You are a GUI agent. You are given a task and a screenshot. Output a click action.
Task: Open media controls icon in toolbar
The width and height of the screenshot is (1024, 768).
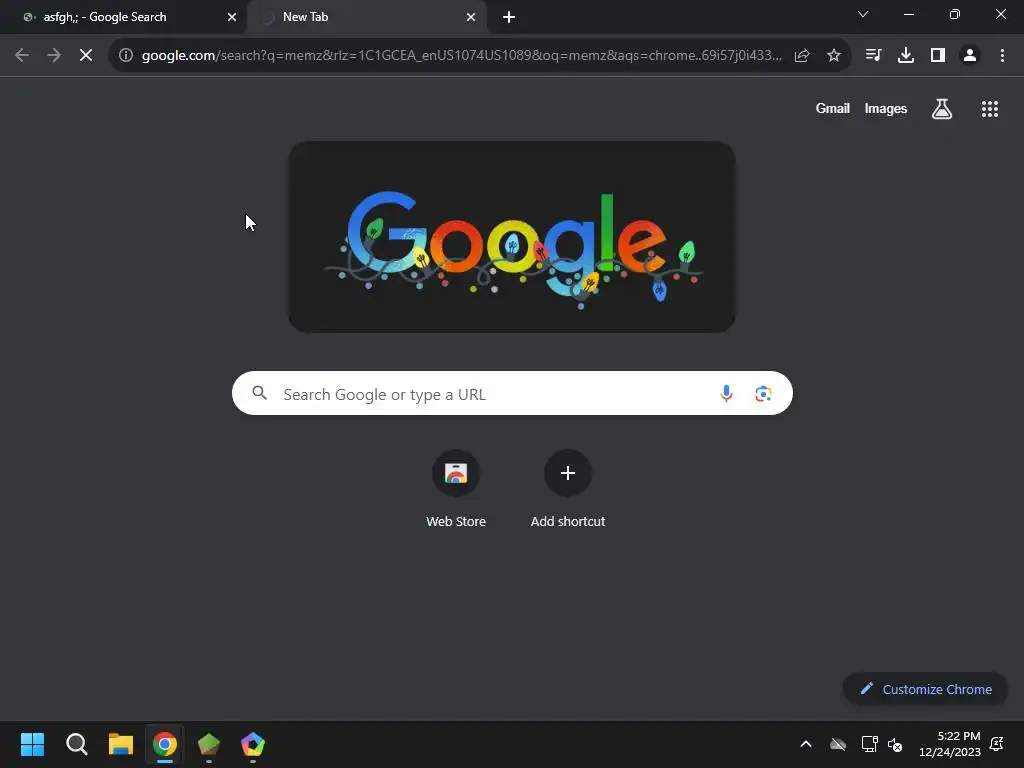(873, 56)
